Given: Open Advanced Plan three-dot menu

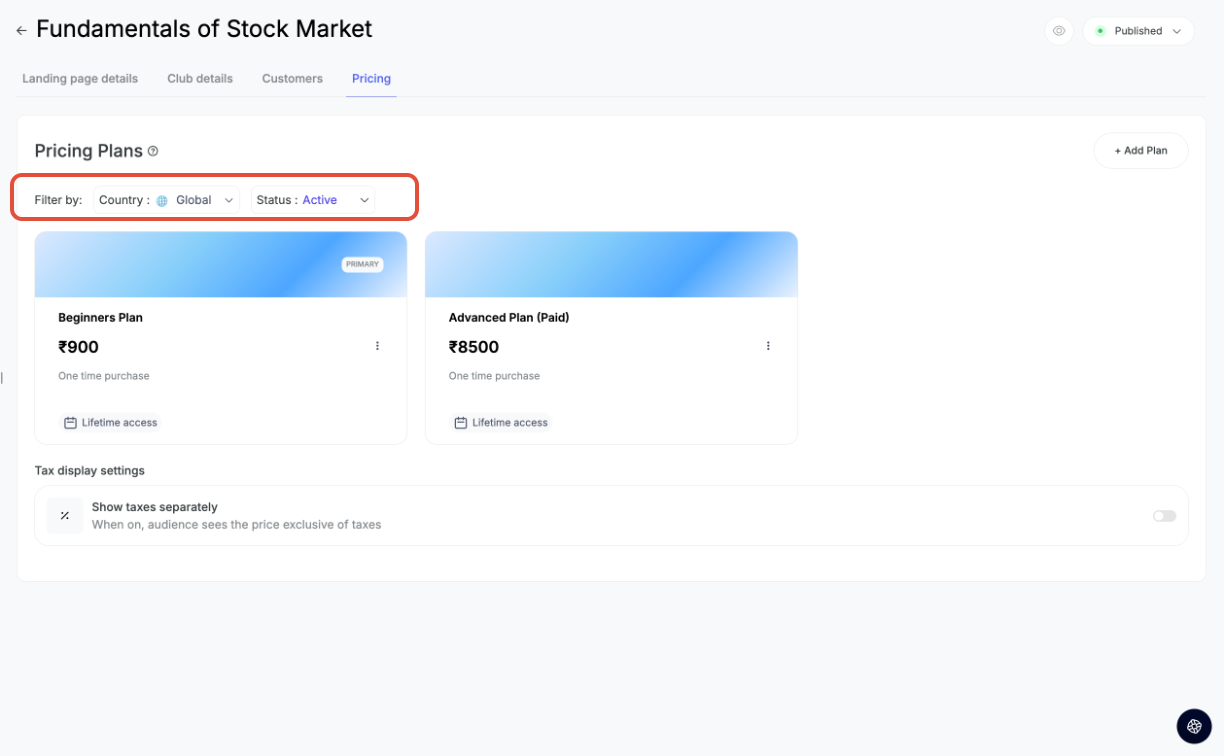Looking at the screenshot, I should (768, 346).
